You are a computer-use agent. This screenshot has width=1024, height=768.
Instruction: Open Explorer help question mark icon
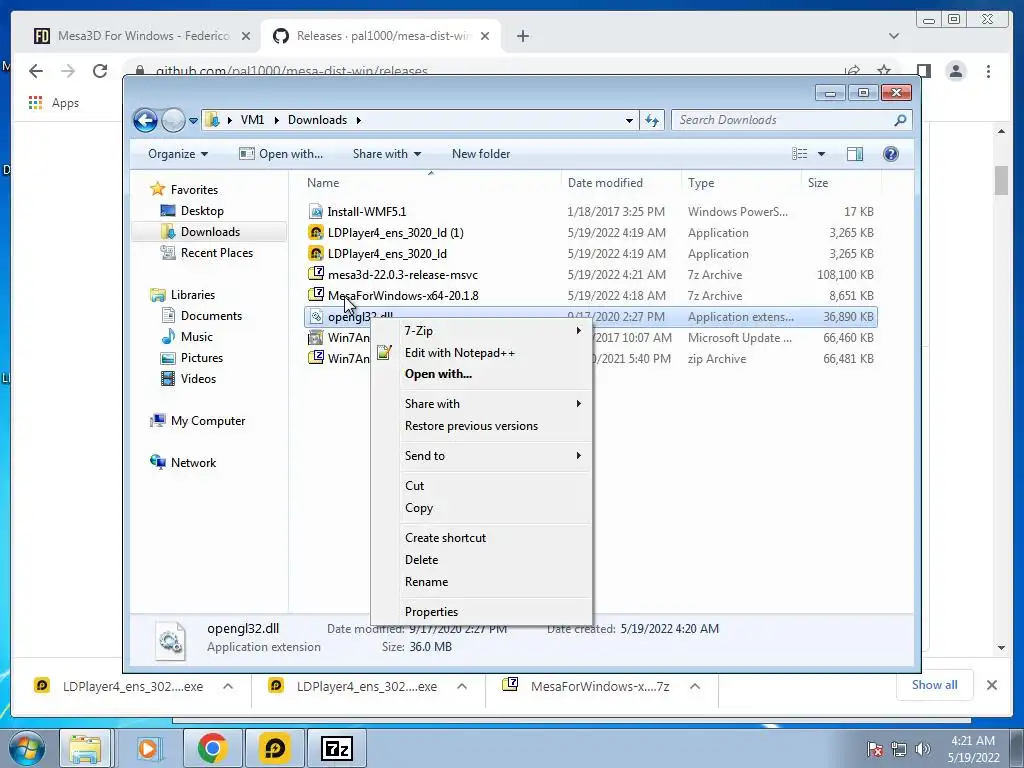[x=890, y=153]
